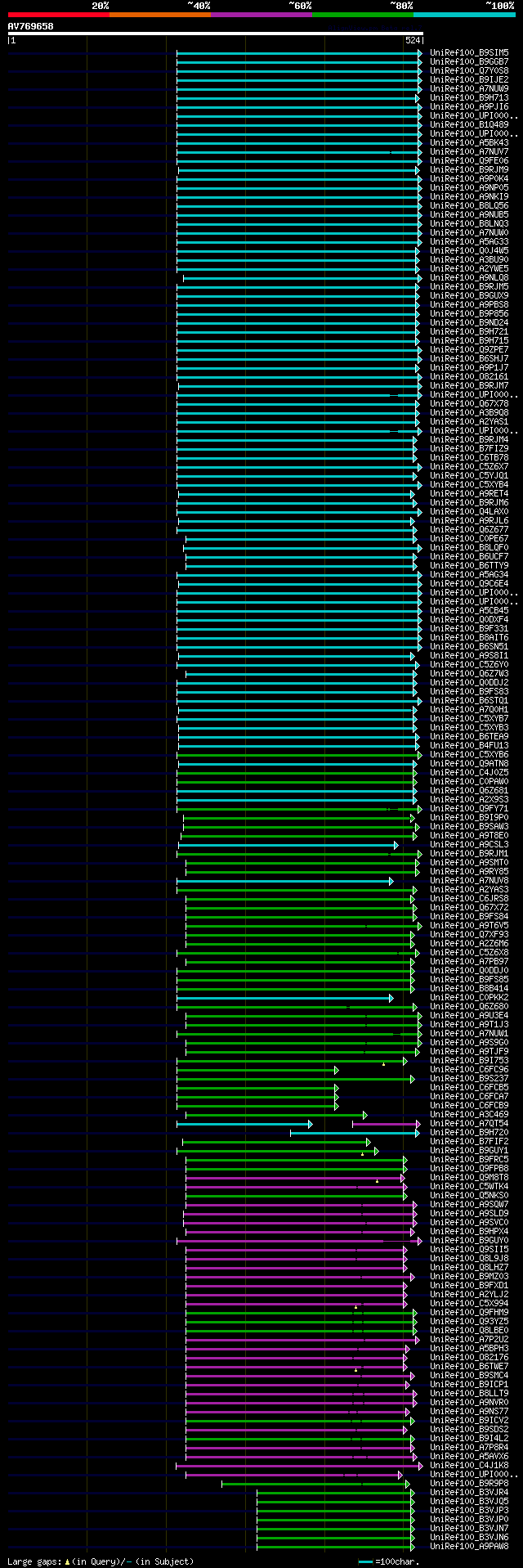Choose the UniRef100_A3BU90 hit label

pyautogui.click(x=469, y=259)
